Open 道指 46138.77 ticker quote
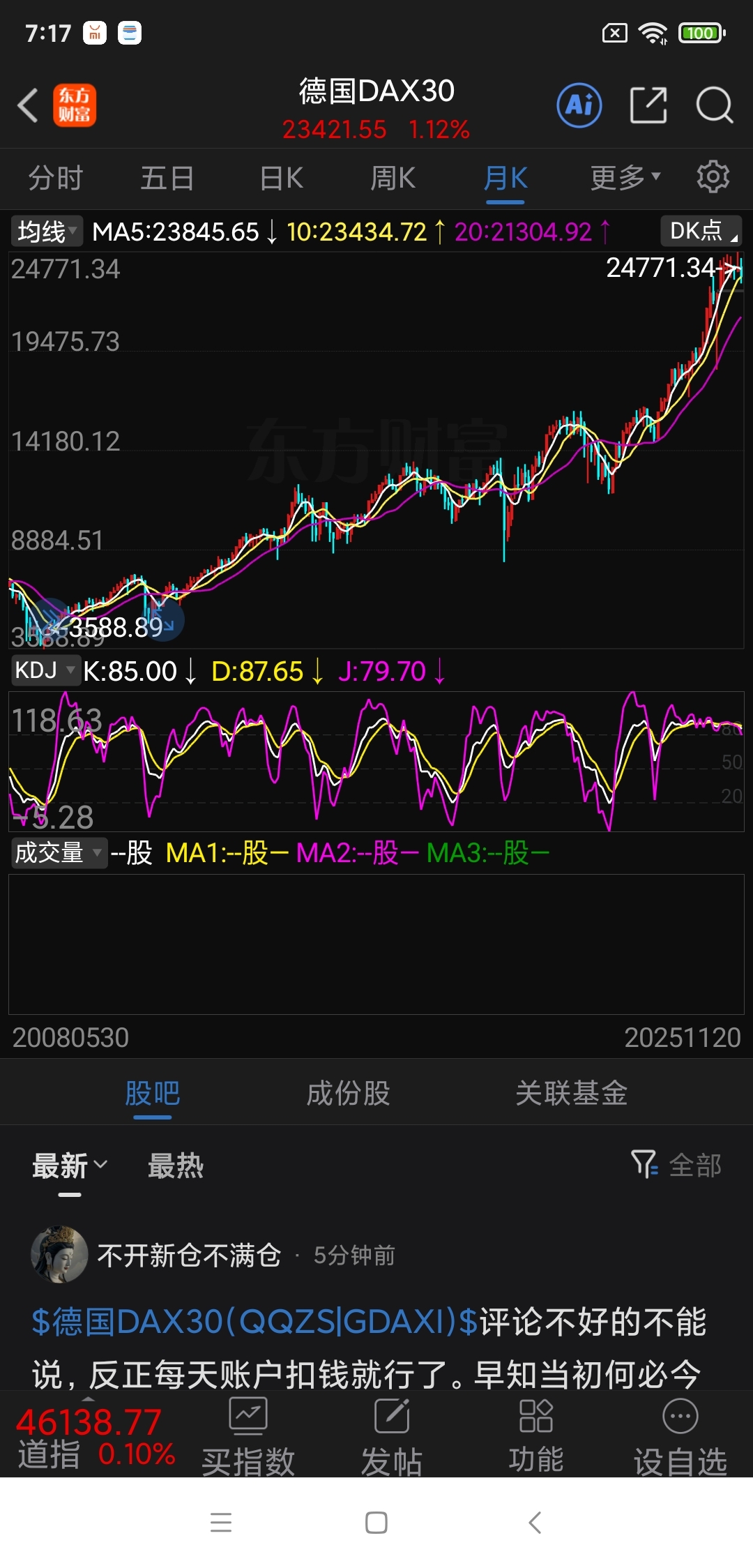753x1568 pixels. pos(96,1437)
